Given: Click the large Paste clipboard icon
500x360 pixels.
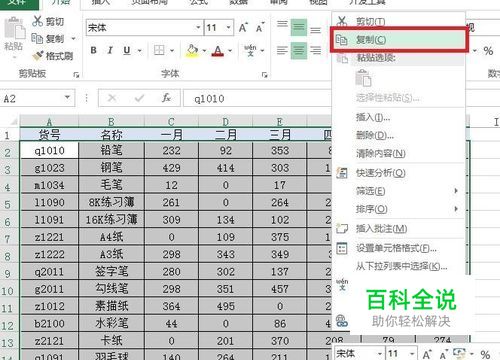Looking at the screenshot, I should coord(14,28).
